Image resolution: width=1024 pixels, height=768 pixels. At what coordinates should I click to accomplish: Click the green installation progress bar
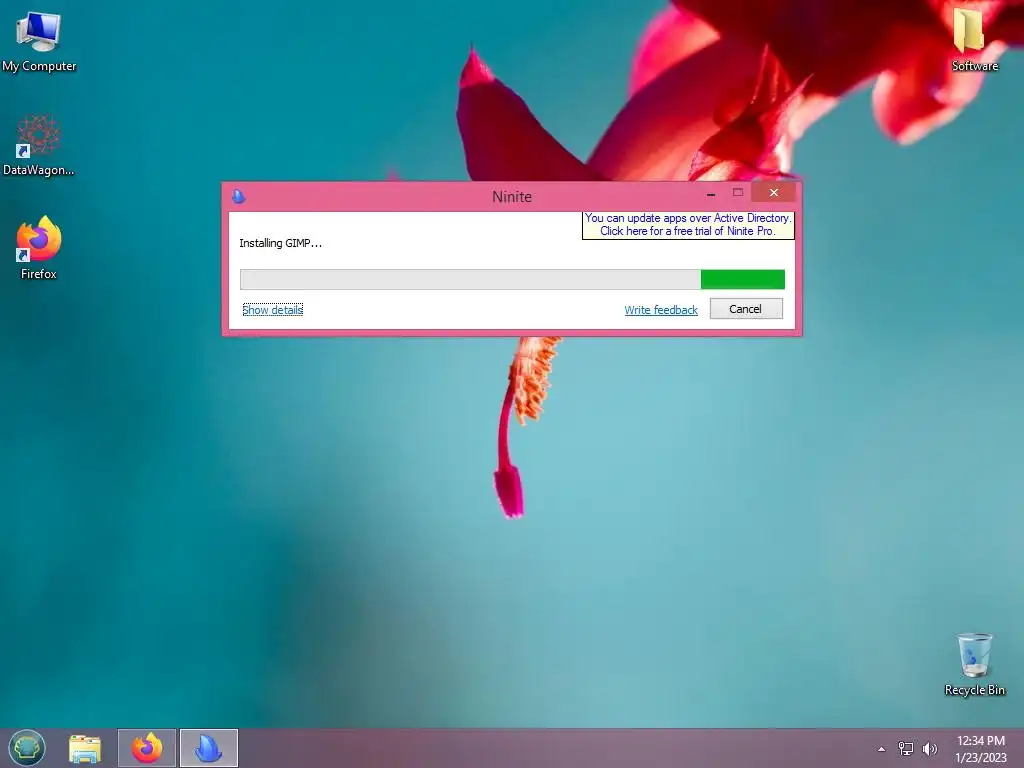[x=512, y=280]
